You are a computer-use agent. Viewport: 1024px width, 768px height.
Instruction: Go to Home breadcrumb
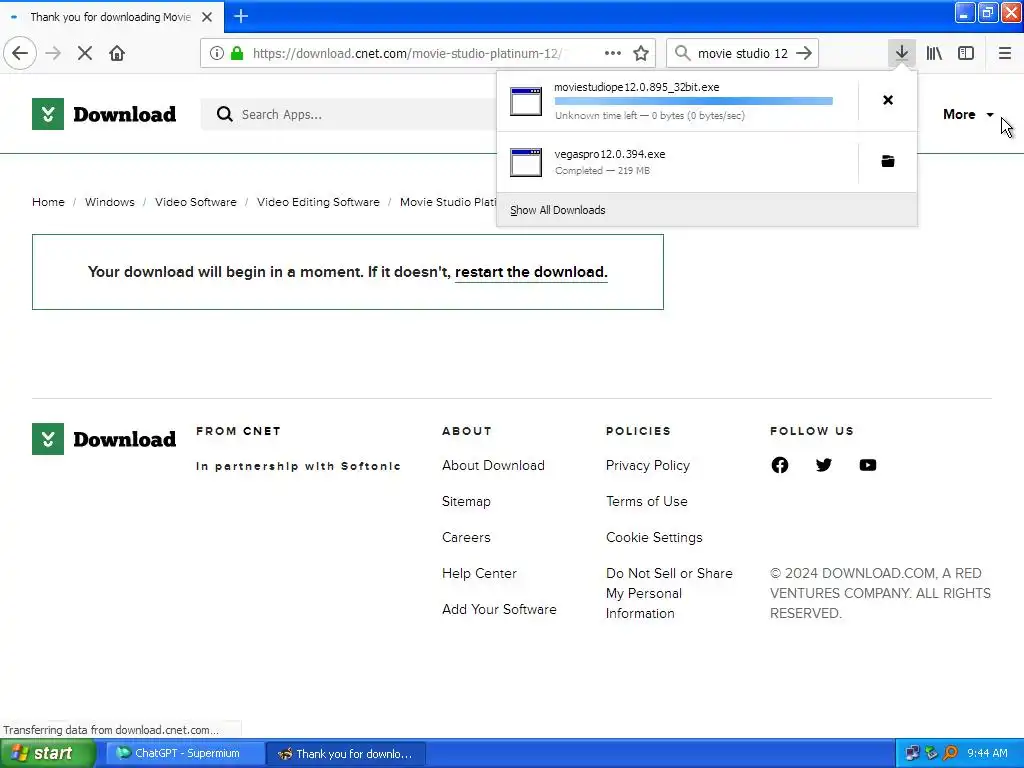(48, 202)
